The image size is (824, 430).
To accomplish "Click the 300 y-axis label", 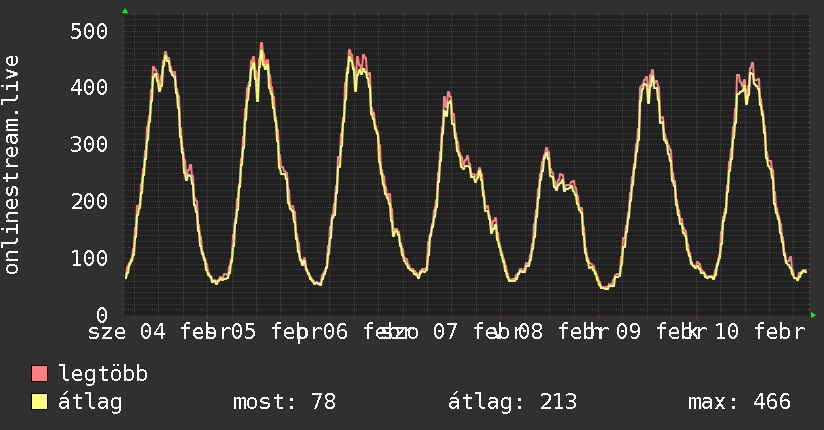I will (89, 144).
